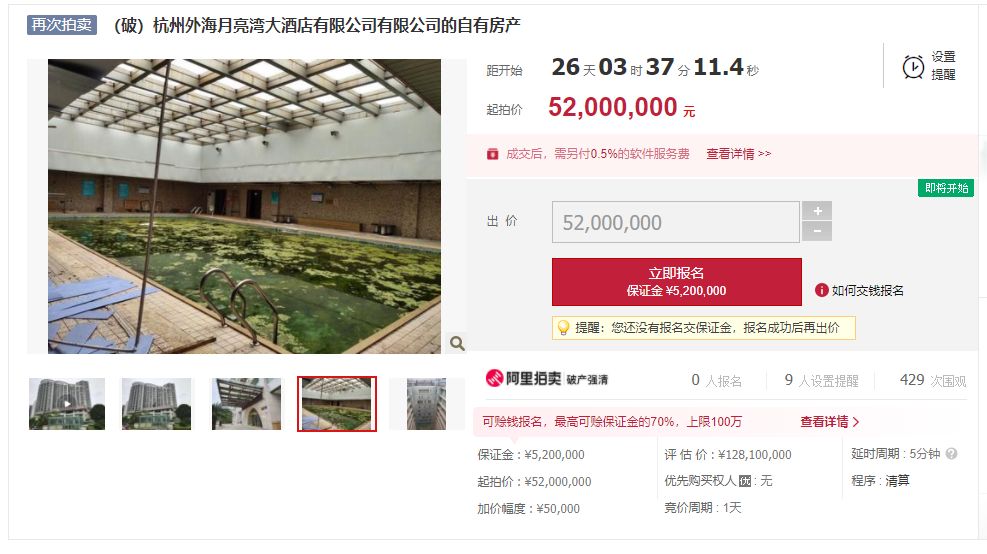Click the 出价 bid amount input field
This screenshot has height=554, width=987.
(x=675, y=222)
